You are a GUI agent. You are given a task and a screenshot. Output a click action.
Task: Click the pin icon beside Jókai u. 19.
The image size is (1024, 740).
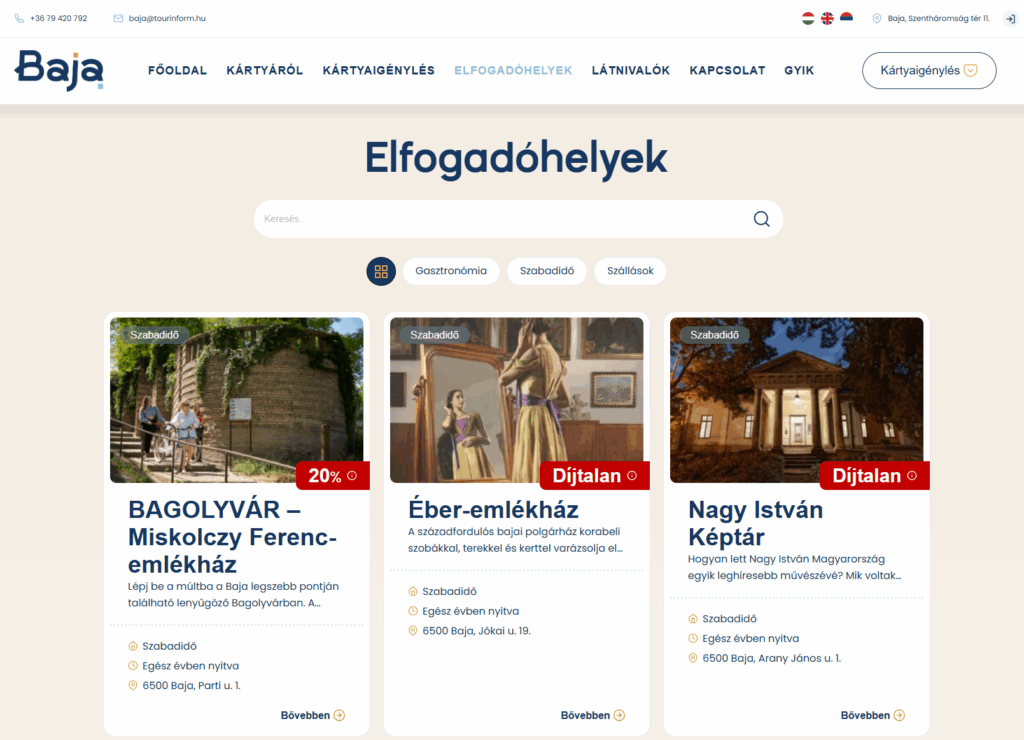coord(413,630)
